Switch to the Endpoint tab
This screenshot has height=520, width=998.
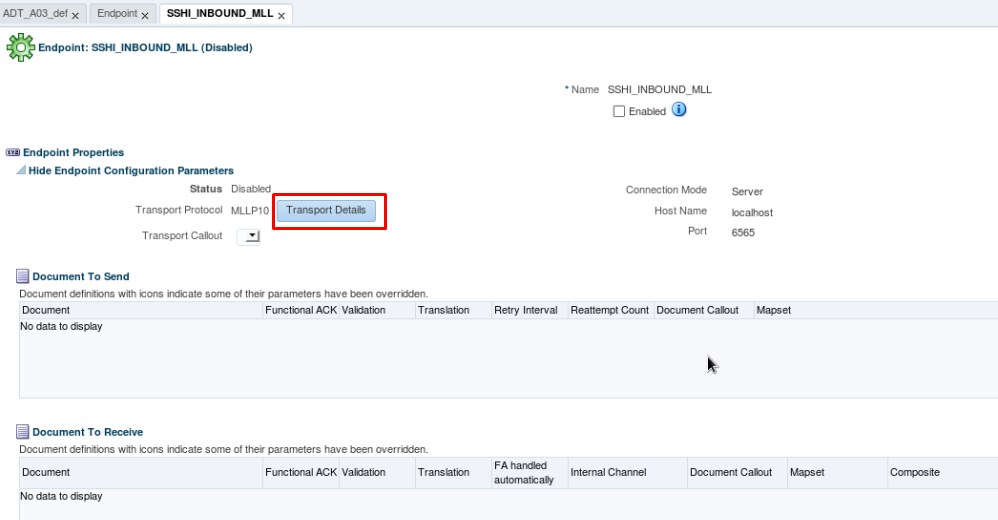click(x=117, y=13)
